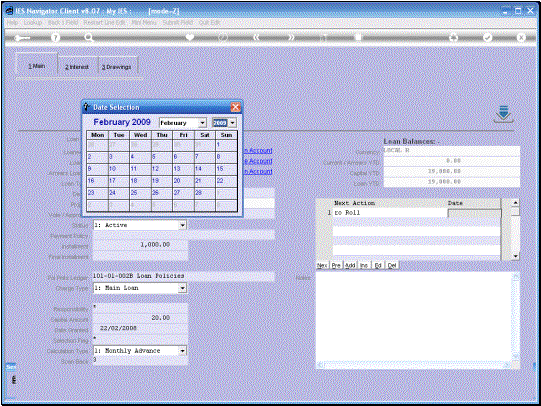The width and height of the screenshot is (541, 406).
Task: Click the circled X quit icon in toolbar
Action: [x=521, y=37]
